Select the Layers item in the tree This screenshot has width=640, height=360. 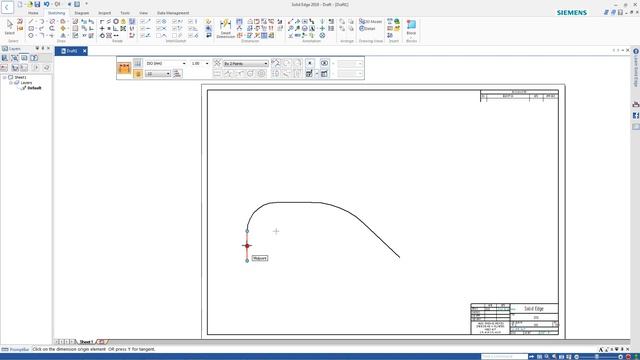(x=26, y=82)
